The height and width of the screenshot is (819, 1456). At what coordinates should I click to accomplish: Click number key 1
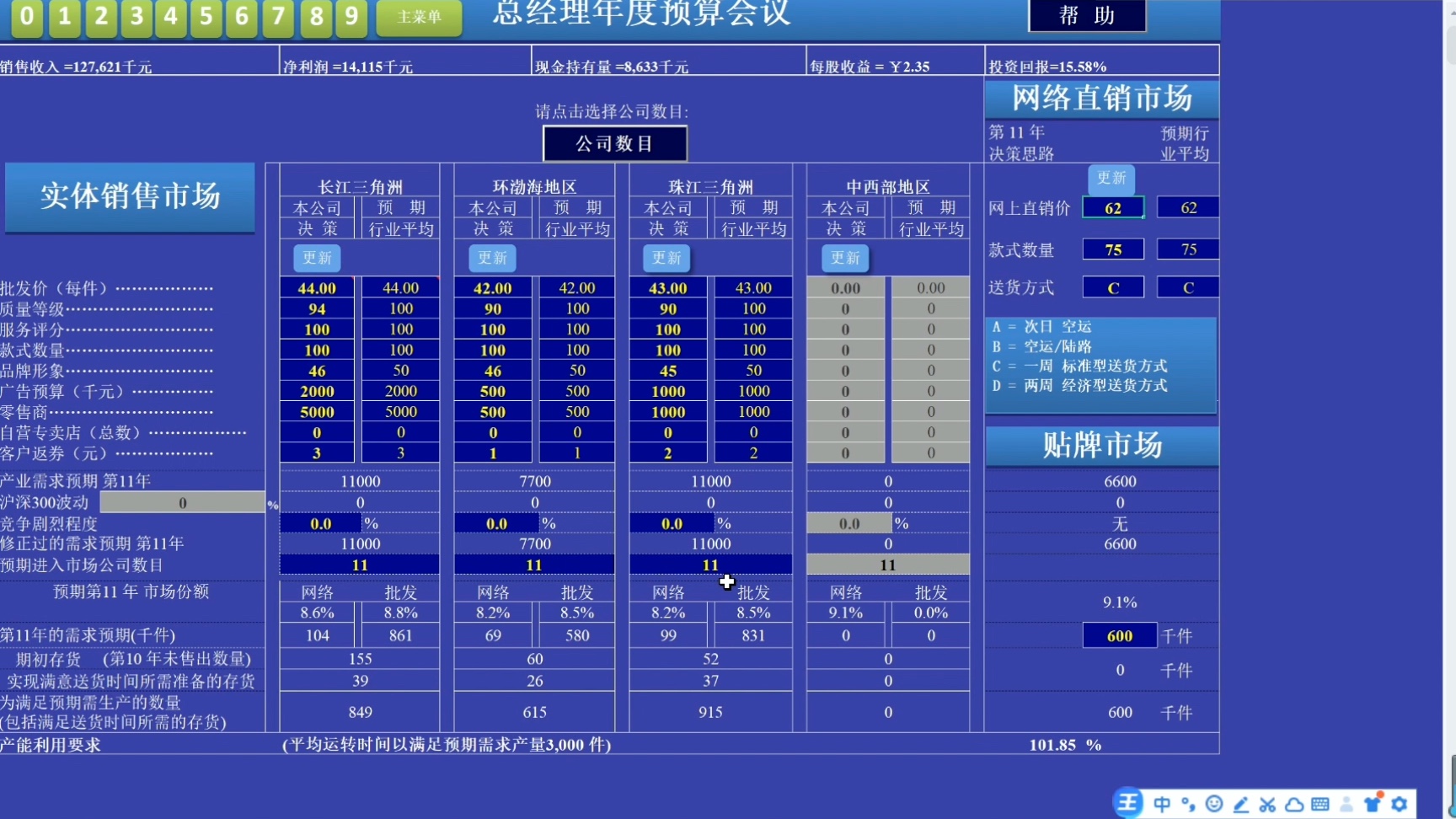tap(64, 16)
